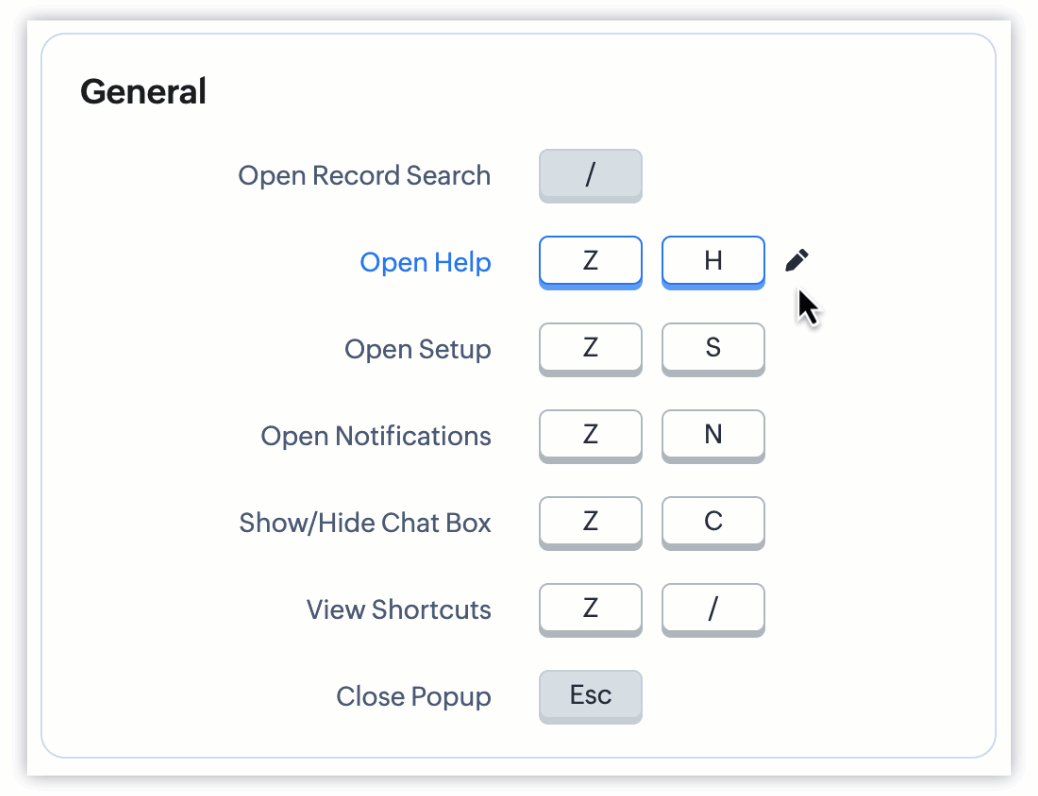Click the General section heading
Viewport: 1038px width, 796px height.
tap(143, 91)
